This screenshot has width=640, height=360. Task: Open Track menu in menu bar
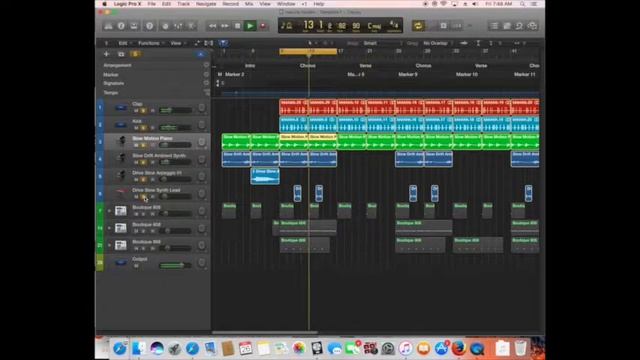tap(183, 4)
